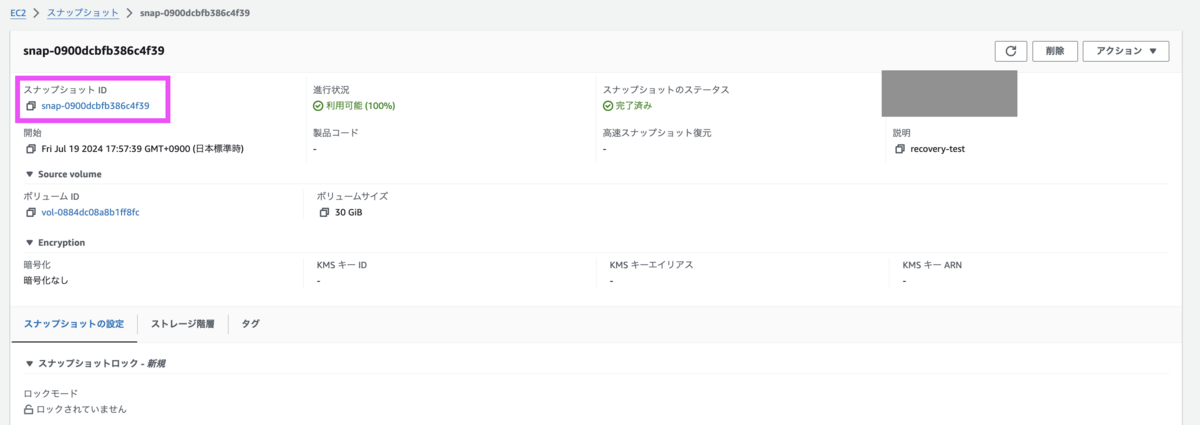Click the refresh button
This screenshot has height=425, width=1200.
pos(1010,51)
